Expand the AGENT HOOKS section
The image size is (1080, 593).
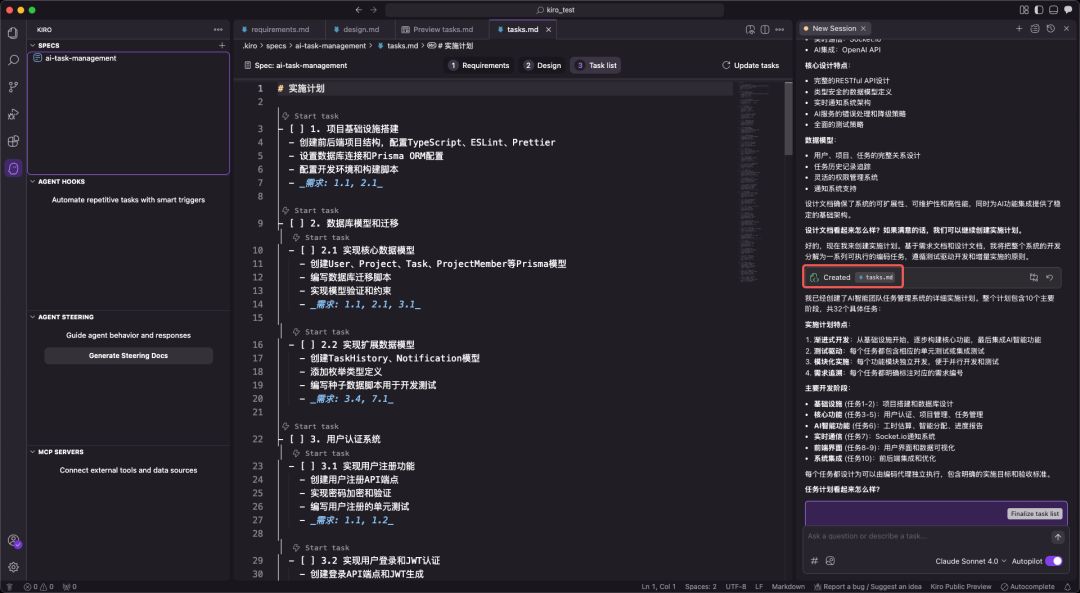62,181
